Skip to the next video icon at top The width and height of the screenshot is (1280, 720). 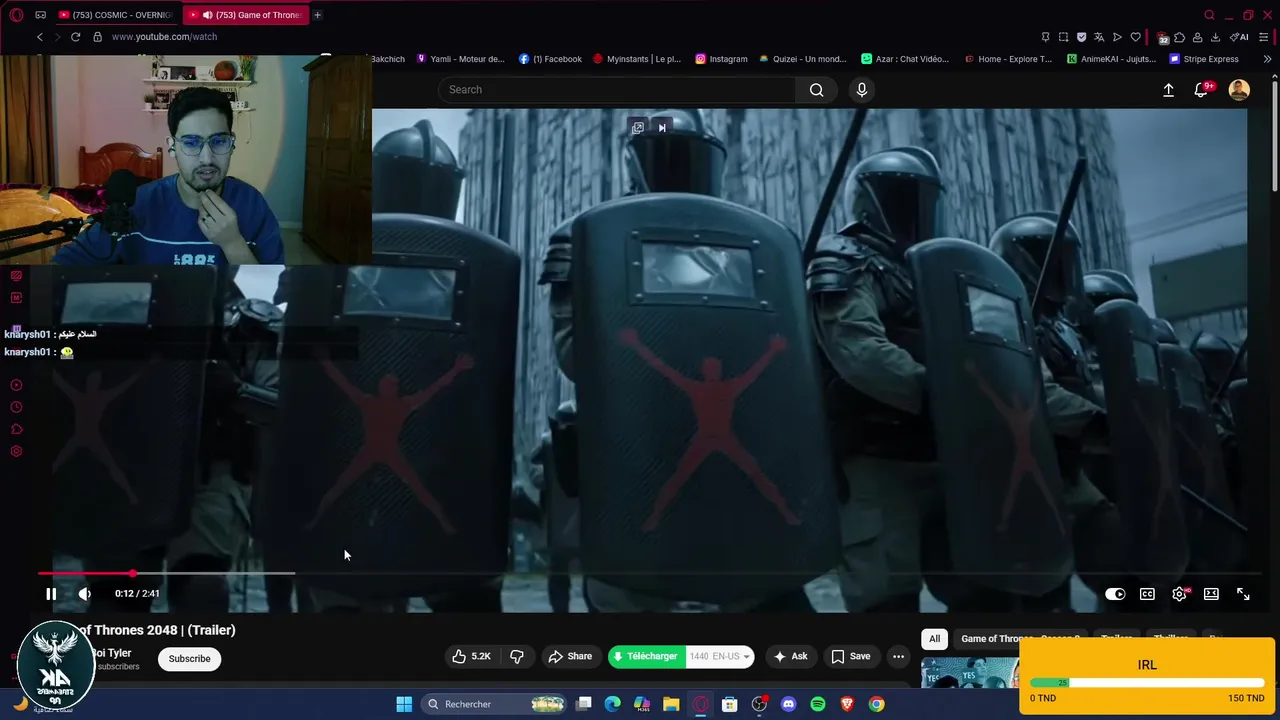[x=662, y=128]
